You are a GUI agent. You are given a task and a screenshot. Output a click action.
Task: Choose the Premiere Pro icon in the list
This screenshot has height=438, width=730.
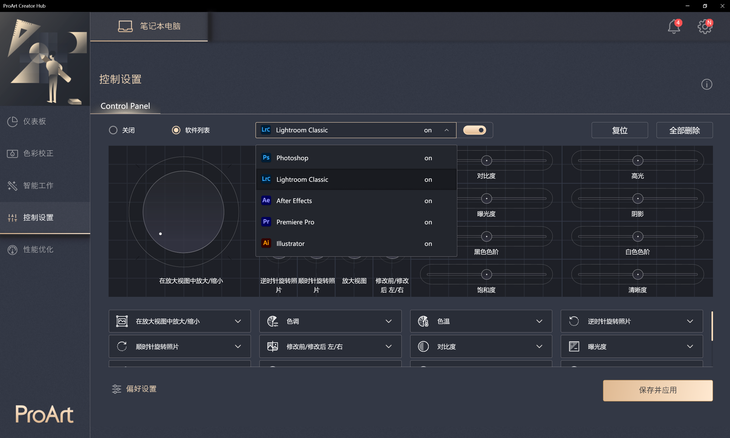pos(266,222)
